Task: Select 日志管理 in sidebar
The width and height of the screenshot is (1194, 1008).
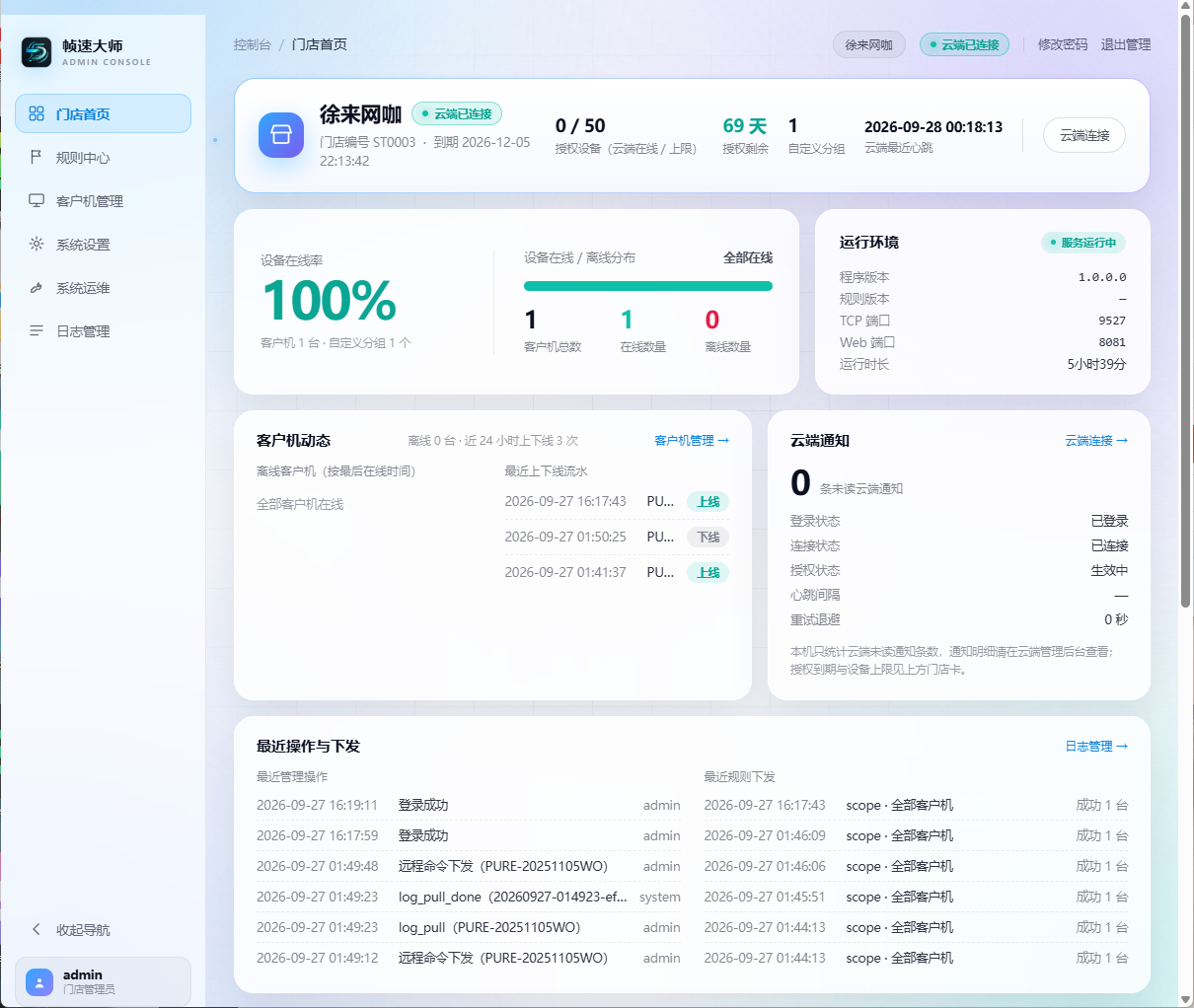Action: click(103, 330)
